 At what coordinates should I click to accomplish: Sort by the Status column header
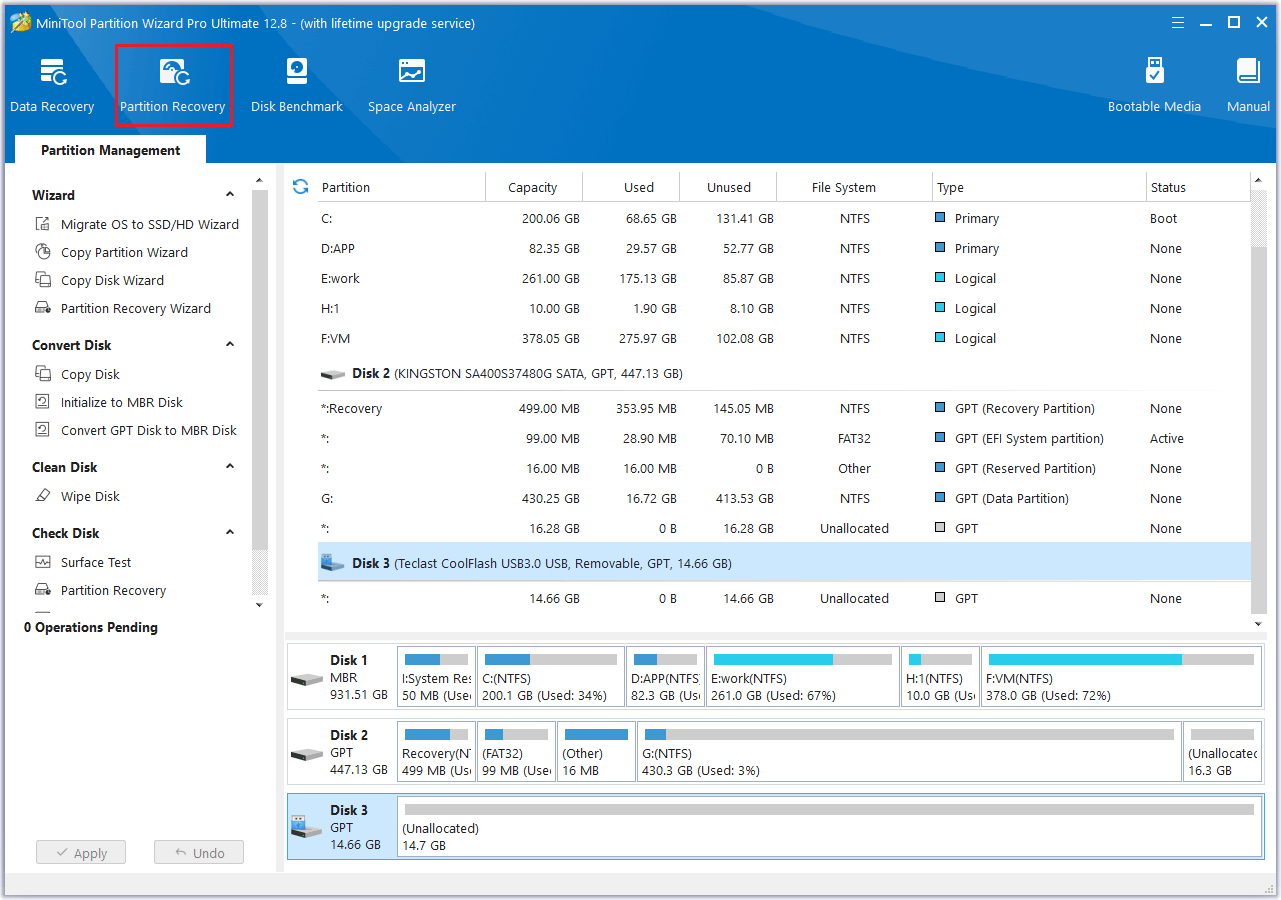click(1198, 187)
